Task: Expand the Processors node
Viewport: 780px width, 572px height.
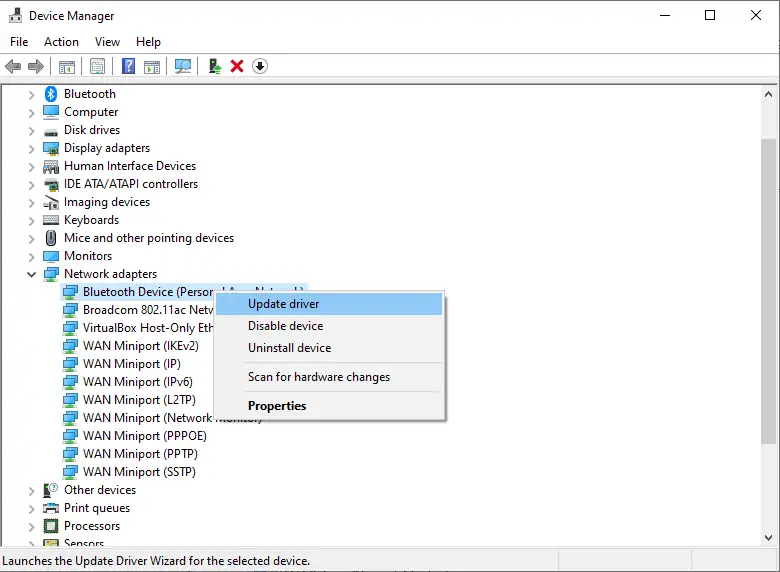Action: point(31,527)
